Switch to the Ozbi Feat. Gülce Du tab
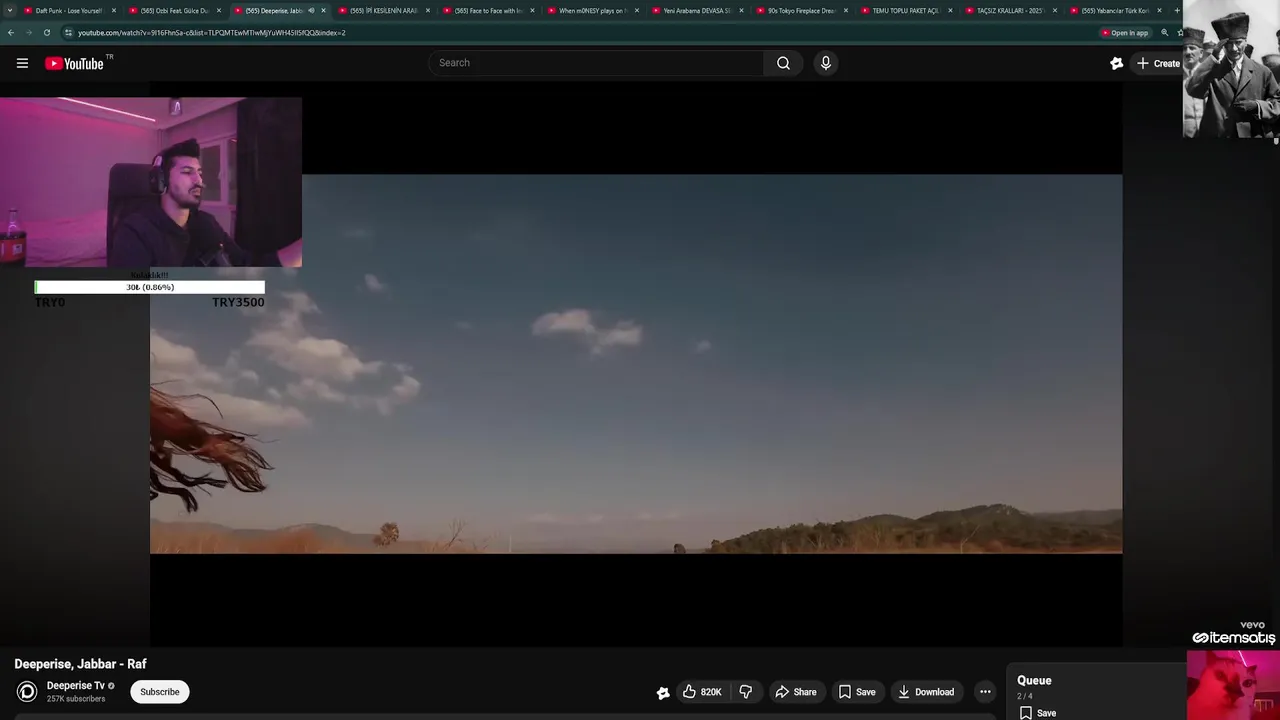 click(x=175, y=11)
